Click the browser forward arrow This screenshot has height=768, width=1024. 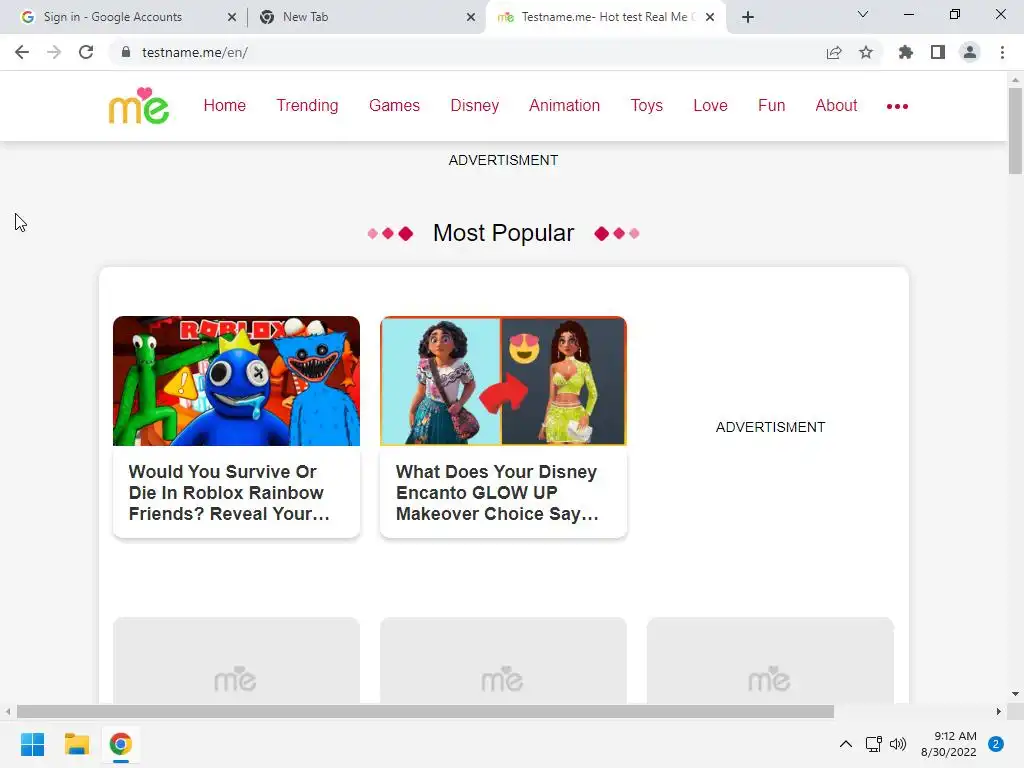point(54,52)
